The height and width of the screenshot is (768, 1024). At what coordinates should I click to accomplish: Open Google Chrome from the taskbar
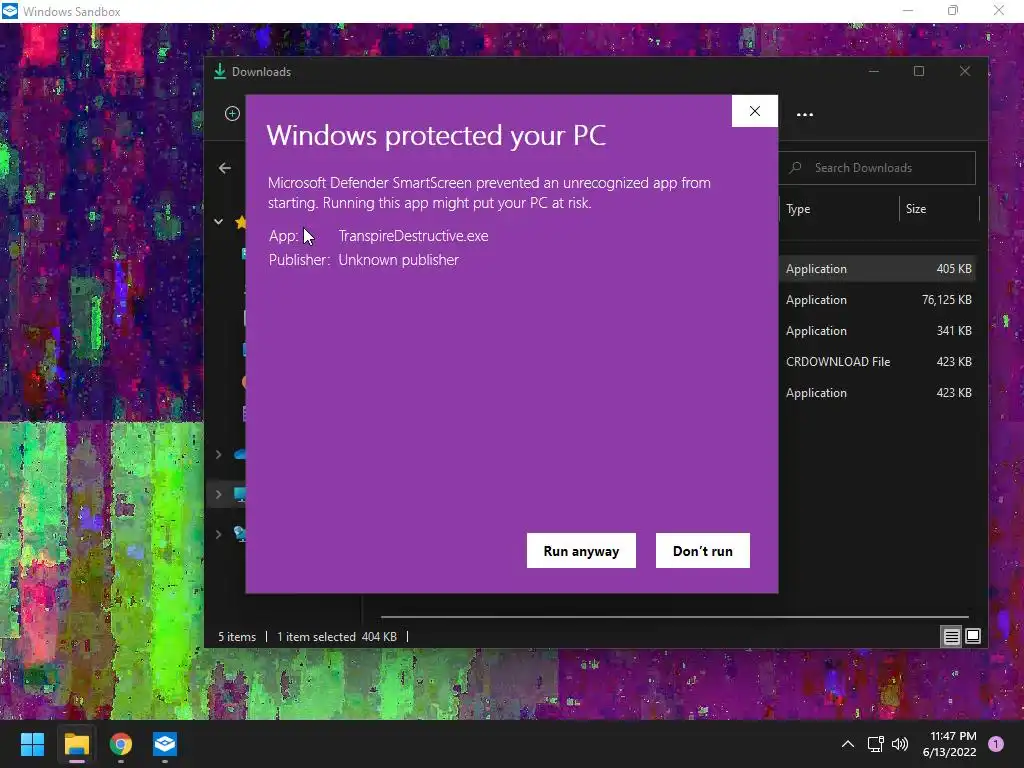pyautogui.click(x=121, y=744)
